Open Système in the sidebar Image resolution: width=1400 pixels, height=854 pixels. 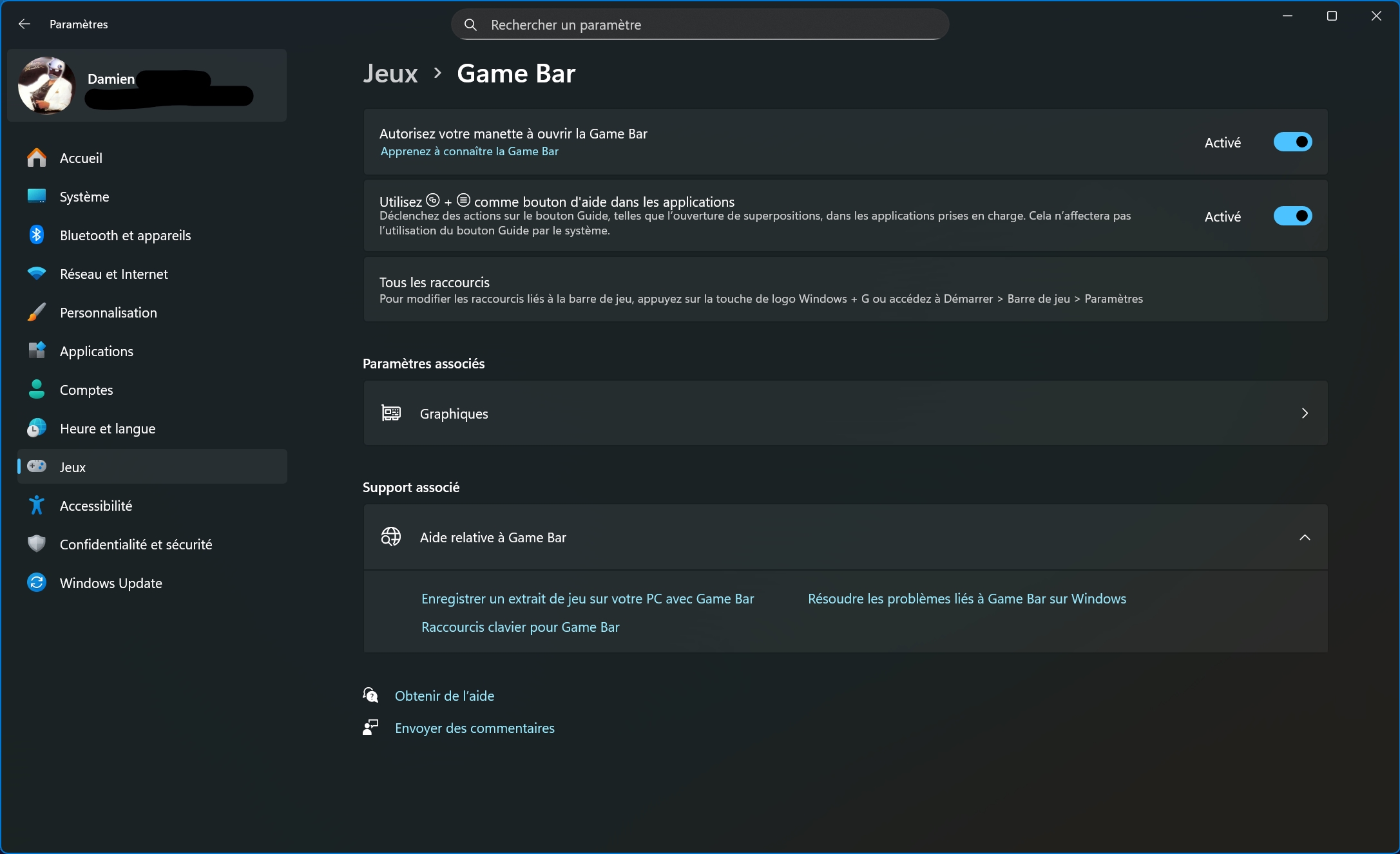pyautogui.click(x=84, y=196)
